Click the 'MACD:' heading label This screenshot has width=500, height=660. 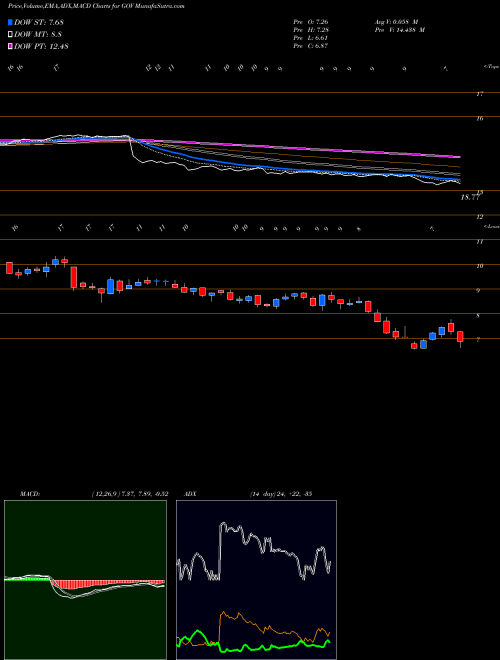point(29,494)
